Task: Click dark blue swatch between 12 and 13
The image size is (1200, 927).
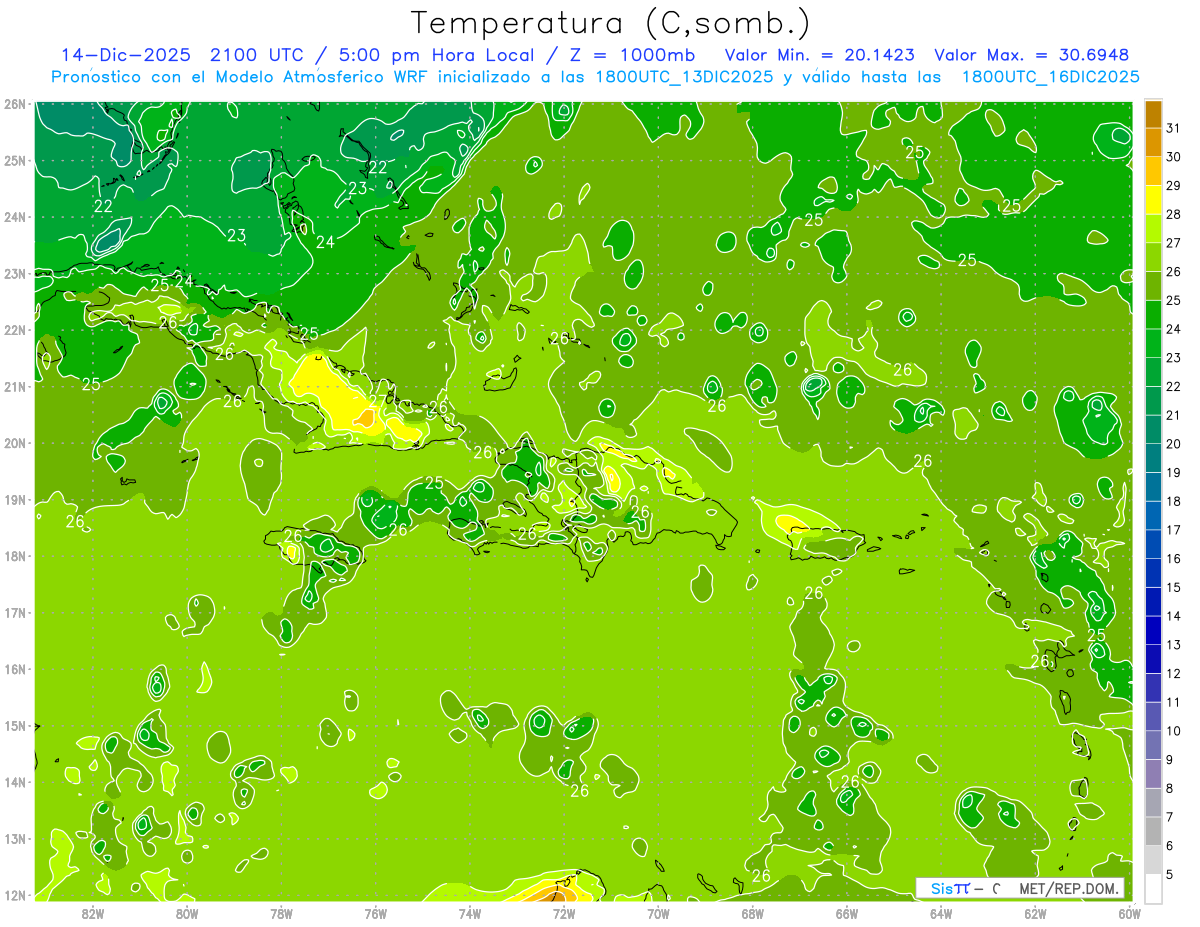Action: pos(1153,660)
